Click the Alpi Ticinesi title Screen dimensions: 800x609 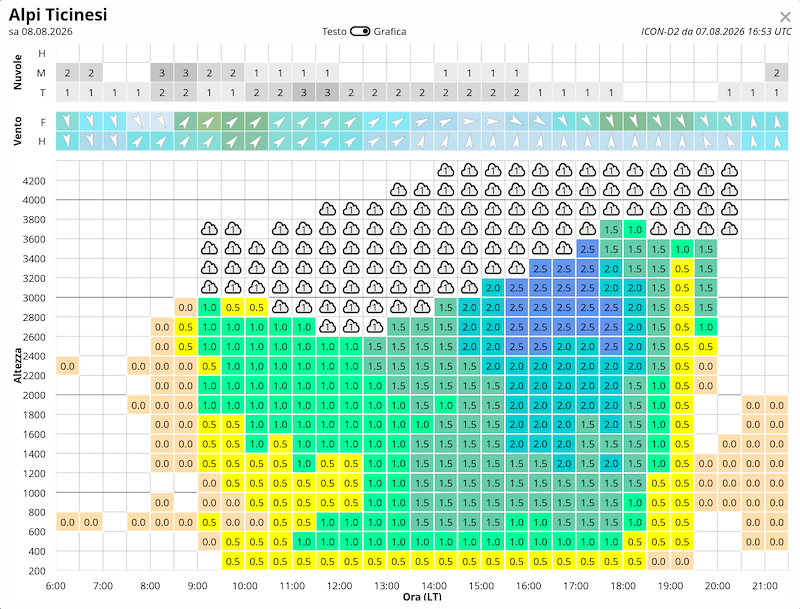click(x=58, y=15)
